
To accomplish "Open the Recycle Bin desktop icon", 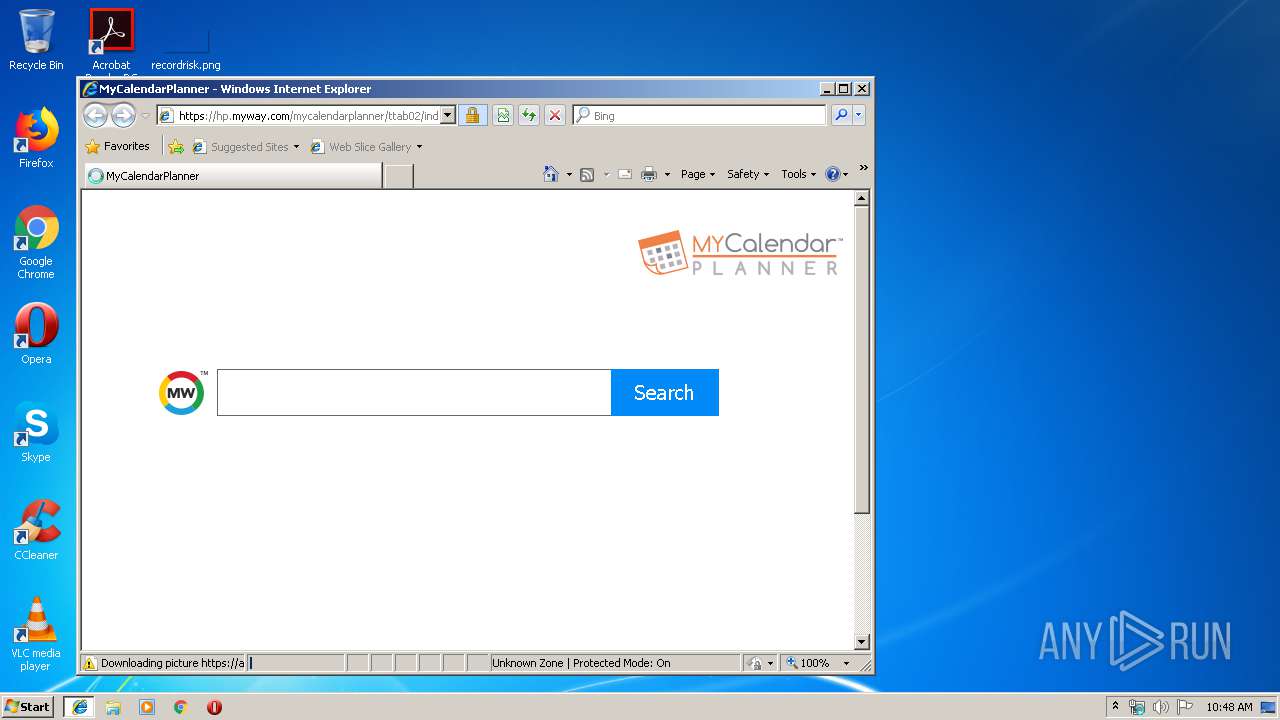I will [x=36, y=40].
